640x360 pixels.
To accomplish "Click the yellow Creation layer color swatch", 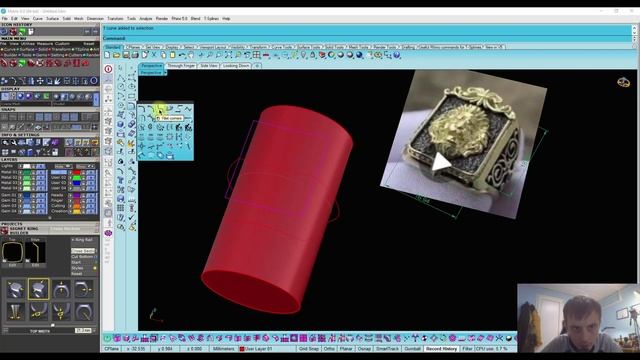I will (x=76, y=211).
